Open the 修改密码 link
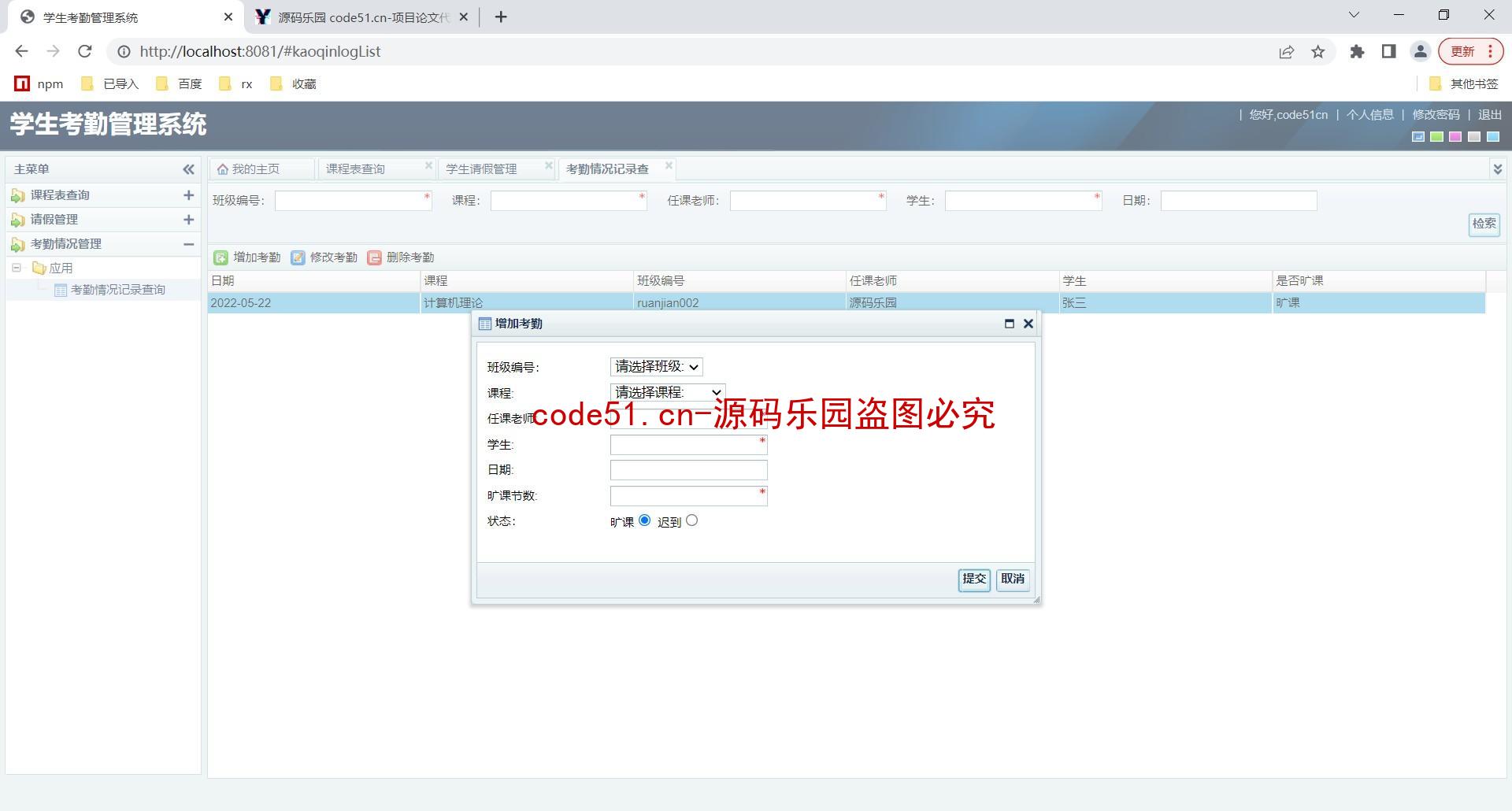Image resolution: width=1512 pixels, height=811 pixels. pyautogui.click(x=1436, y=115)
